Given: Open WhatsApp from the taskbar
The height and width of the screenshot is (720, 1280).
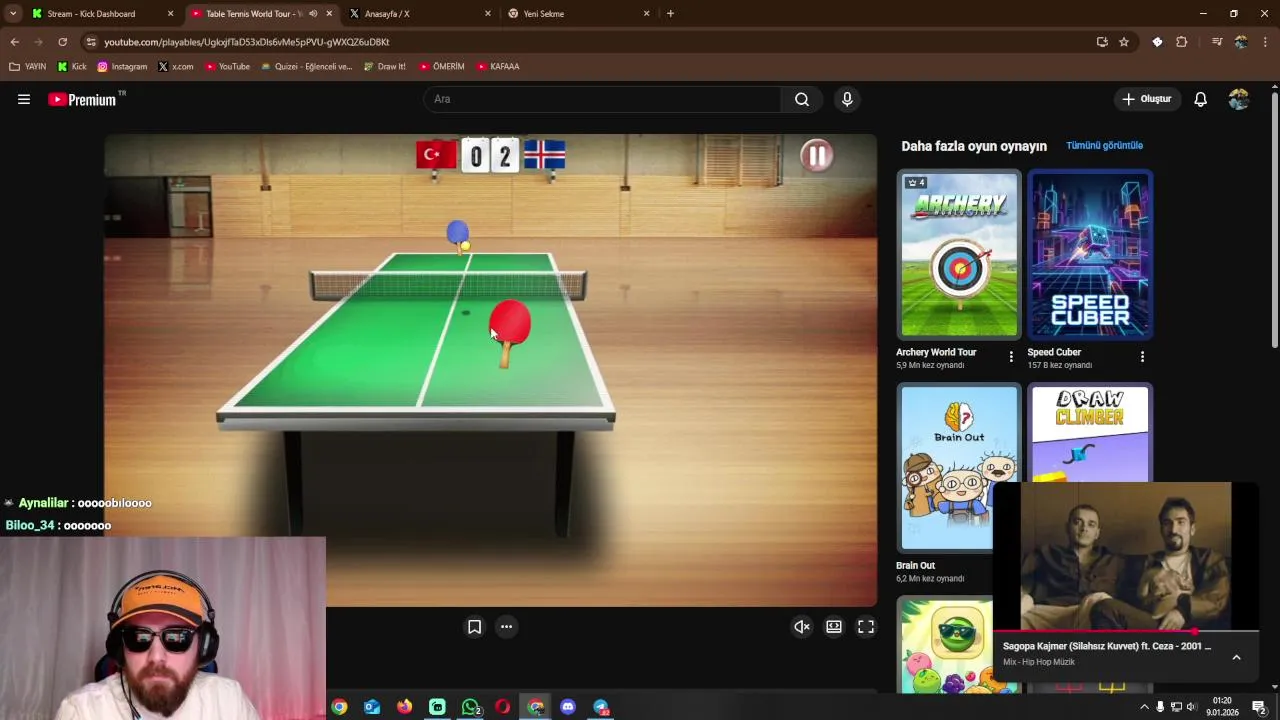Looking at the screenshot, I should (470, 707).
